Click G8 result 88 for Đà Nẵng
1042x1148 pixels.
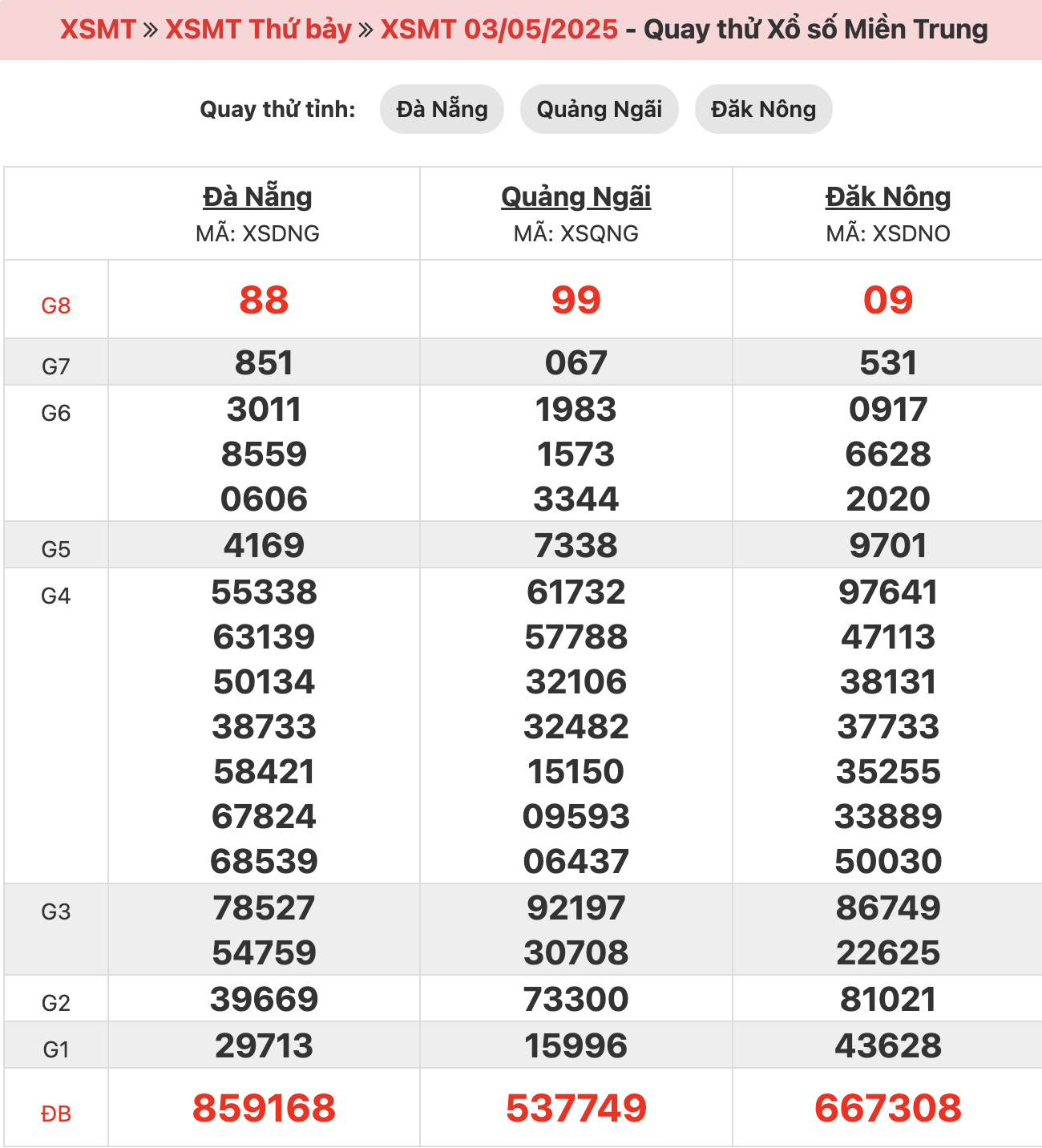pyautogui.click(x=264, y=300)
